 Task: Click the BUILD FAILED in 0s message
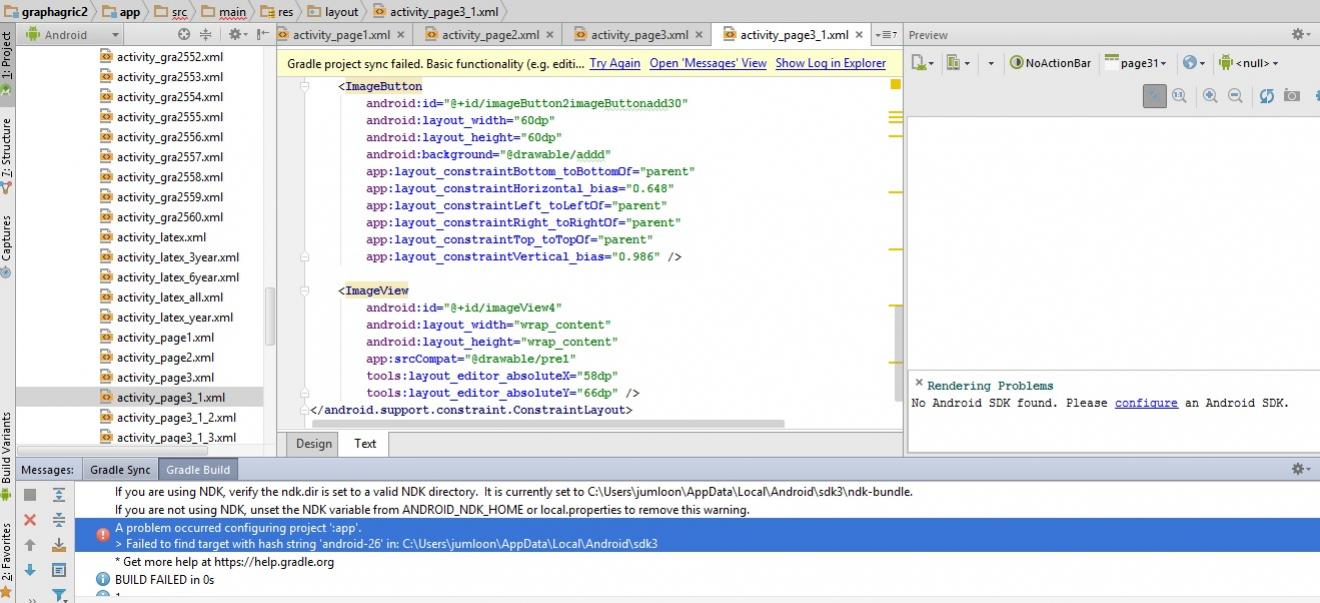(x=164, y=579)
